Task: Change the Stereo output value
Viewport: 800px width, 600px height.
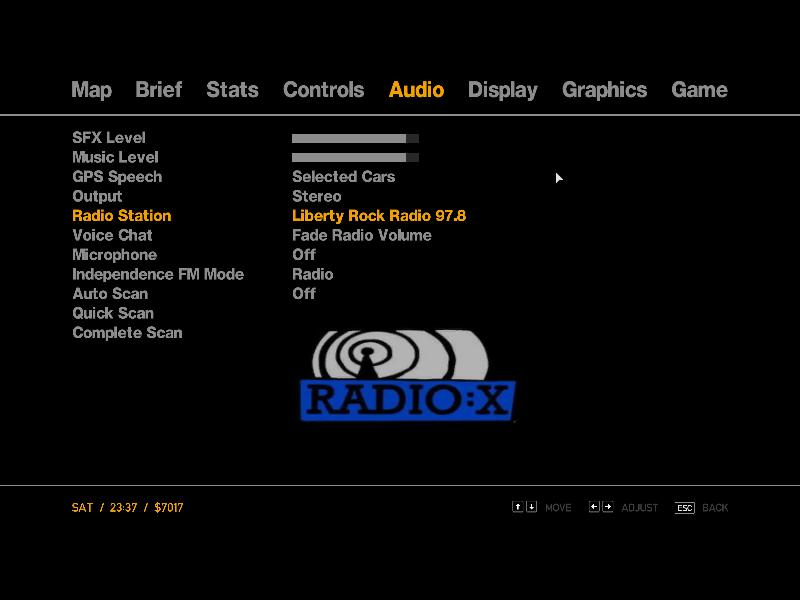Action: (317, 196)
